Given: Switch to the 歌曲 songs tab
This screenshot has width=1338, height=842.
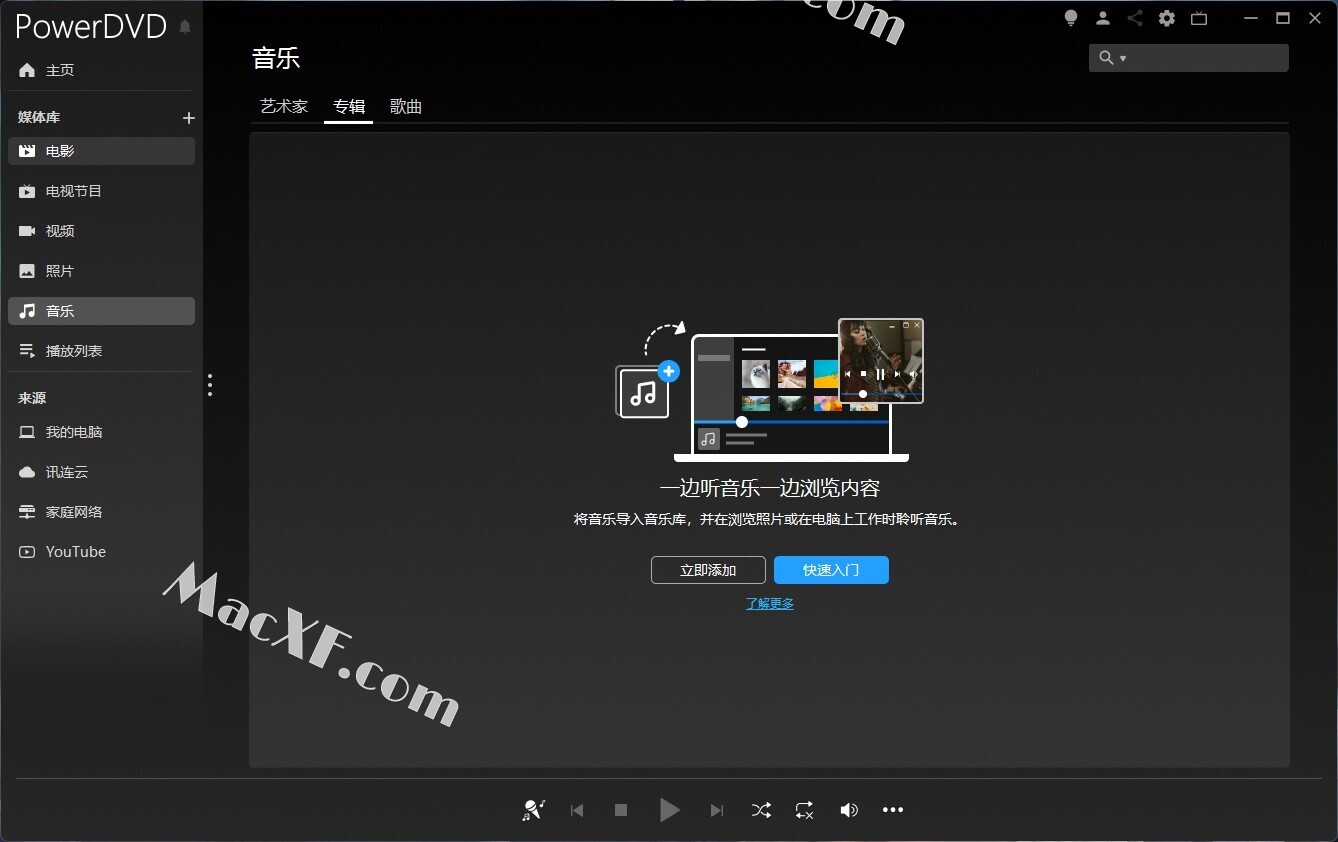Looking at the screenshot, I should click(x=406, y=106).
